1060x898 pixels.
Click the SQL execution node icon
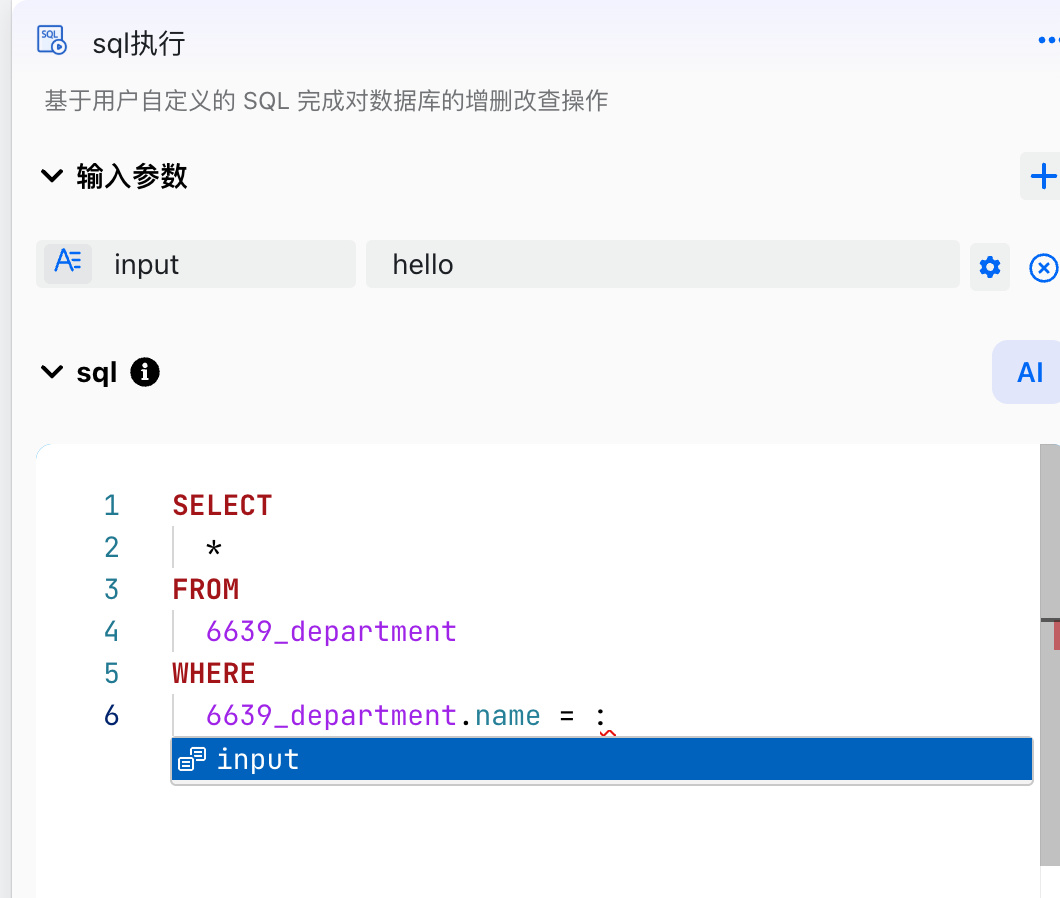[52, 40]
